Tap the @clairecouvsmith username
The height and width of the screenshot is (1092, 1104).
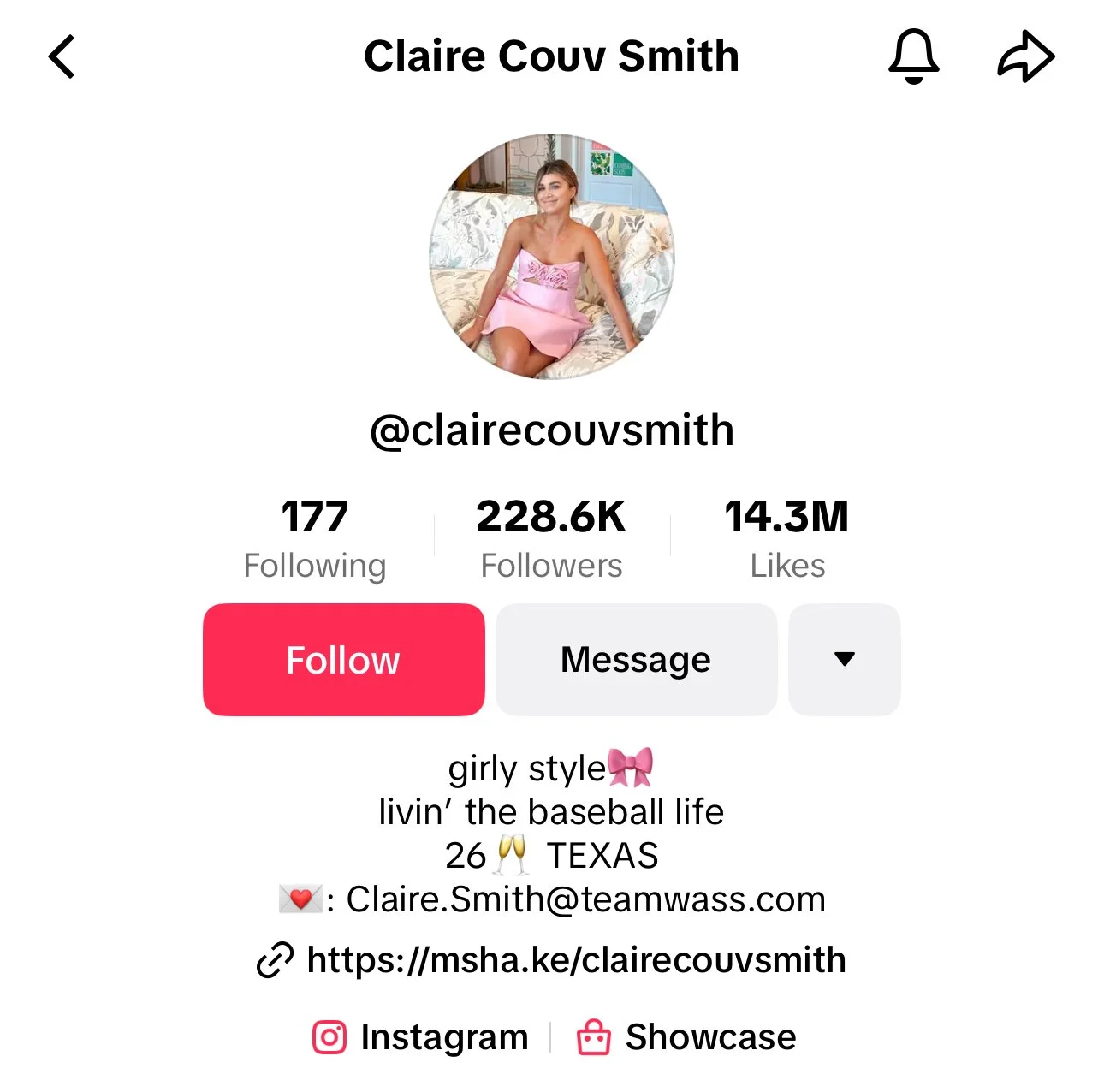click(552, 430)
